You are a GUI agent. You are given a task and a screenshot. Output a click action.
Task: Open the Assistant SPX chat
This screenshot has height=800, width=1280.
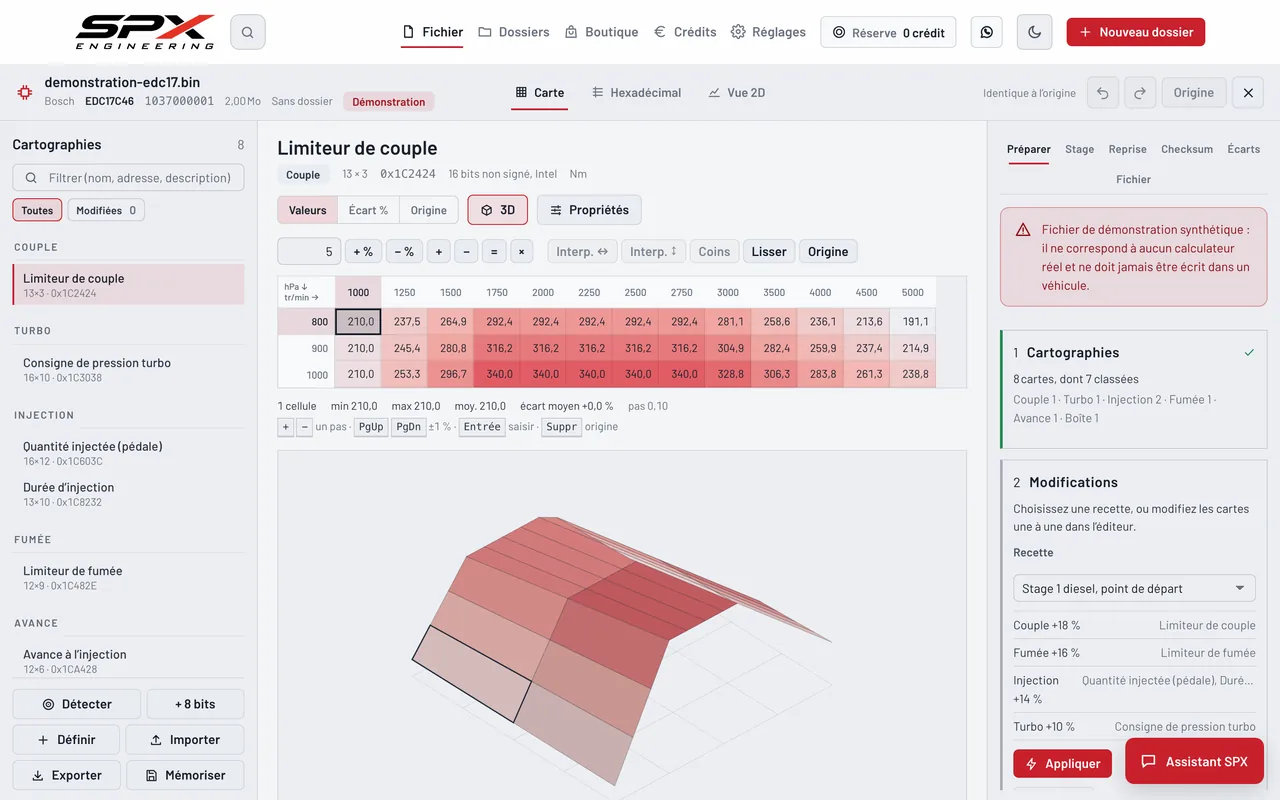coord(1195,761)
